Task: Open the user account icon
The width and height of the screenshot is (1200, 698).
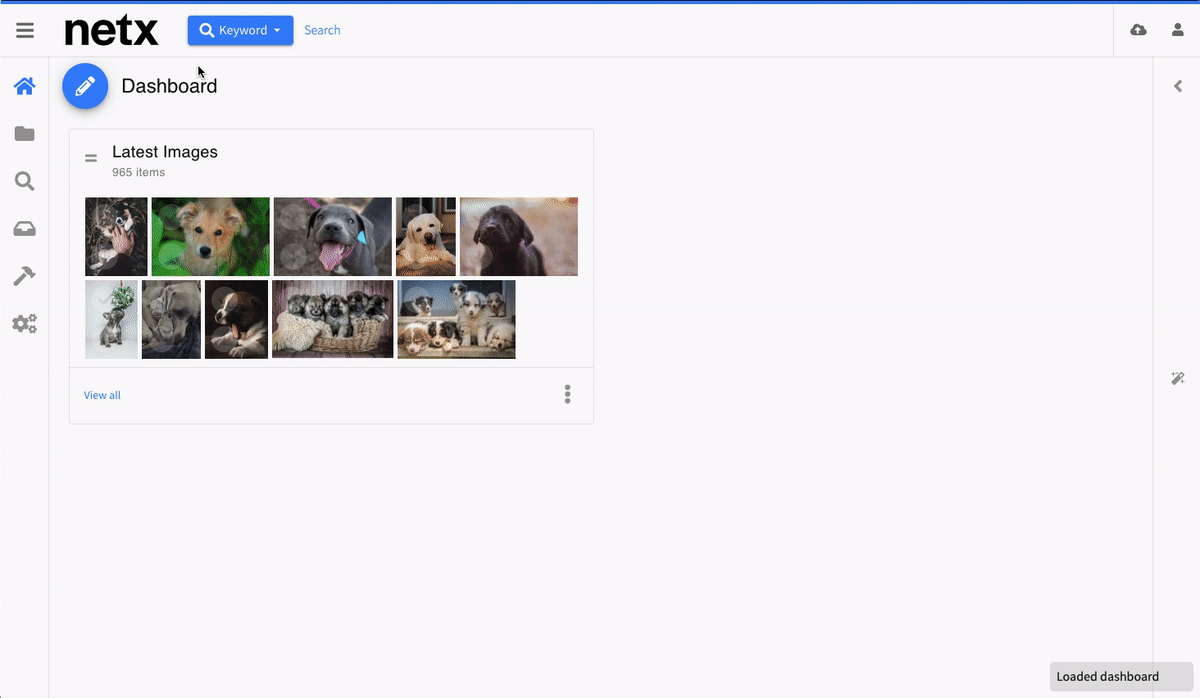Action: [1178, 30]
